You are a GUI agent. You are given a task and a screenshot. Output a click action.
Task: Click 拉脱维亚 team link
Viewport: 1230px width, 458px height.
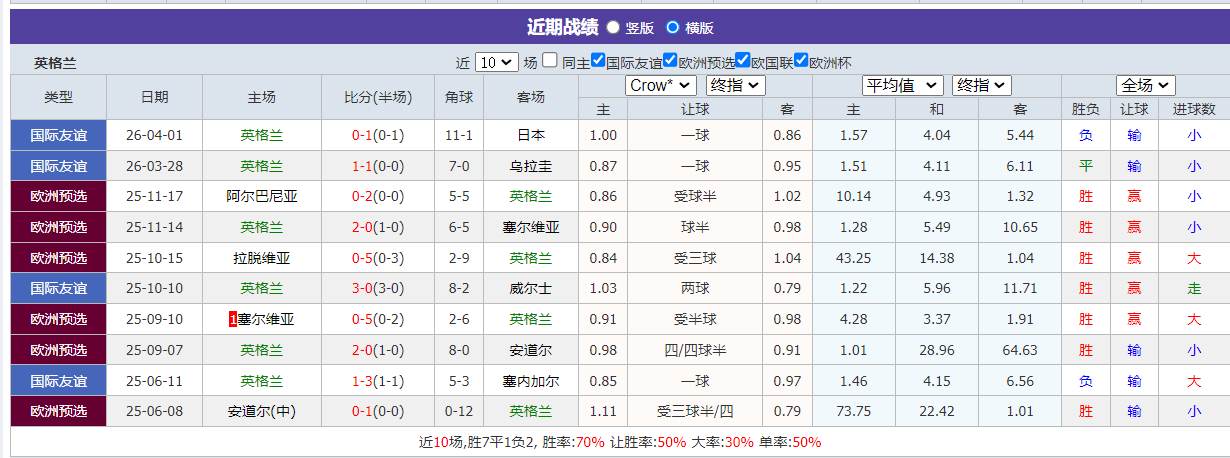tap(262, 258)
